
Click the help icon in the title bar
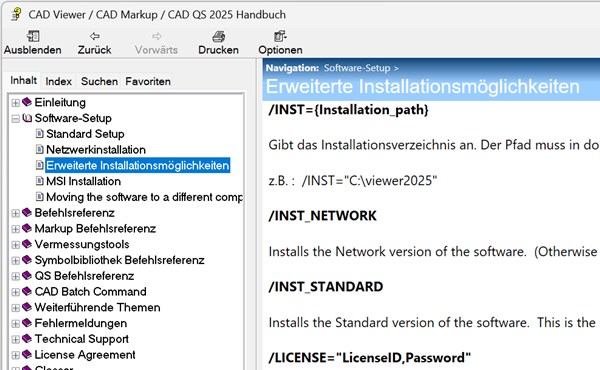coord(16,15)
